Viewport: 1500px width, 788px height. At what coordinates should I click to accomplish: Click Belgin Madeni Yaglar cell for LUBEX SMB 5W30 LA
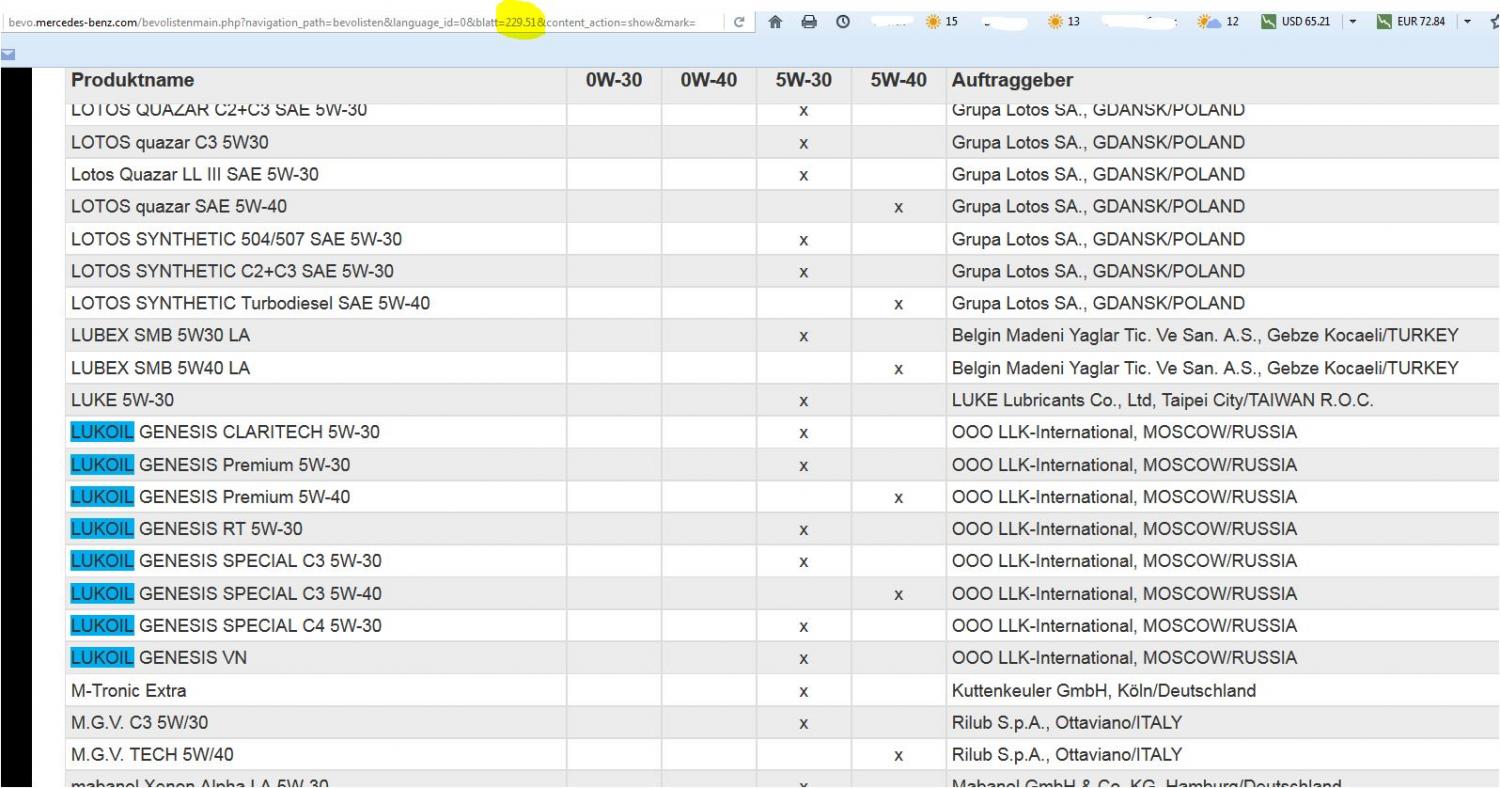1205,336
